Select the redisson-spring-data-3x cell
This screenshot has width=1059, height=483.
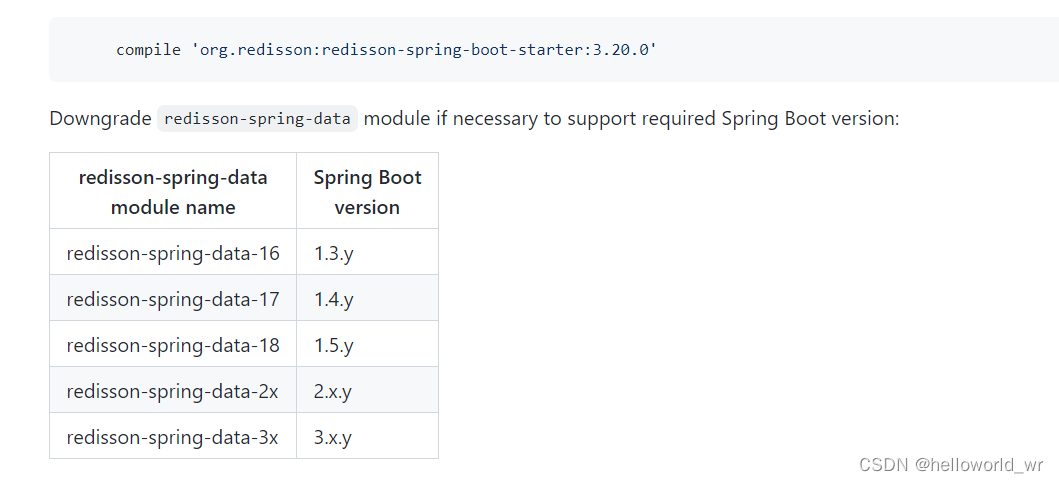pyautogui.click(x=173, y=437)
